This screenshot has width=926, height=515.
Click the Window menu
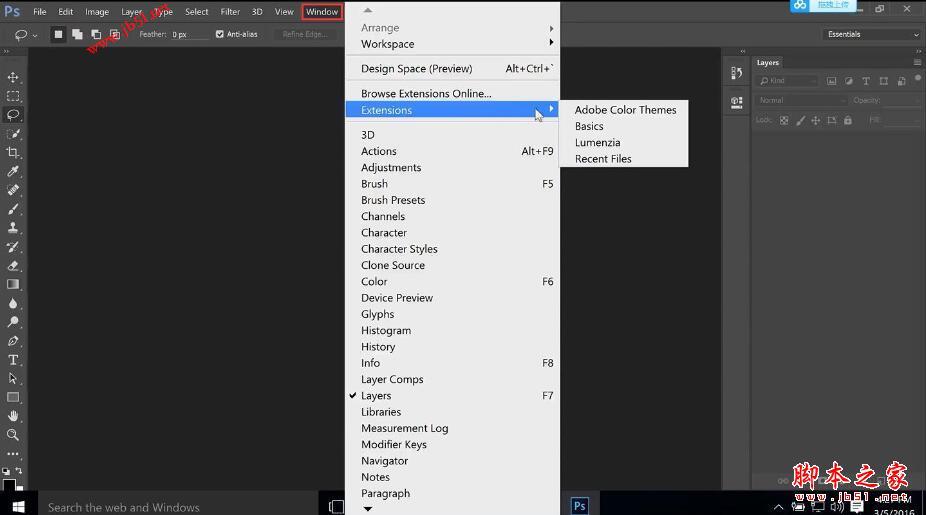click(x=322, y=12)
